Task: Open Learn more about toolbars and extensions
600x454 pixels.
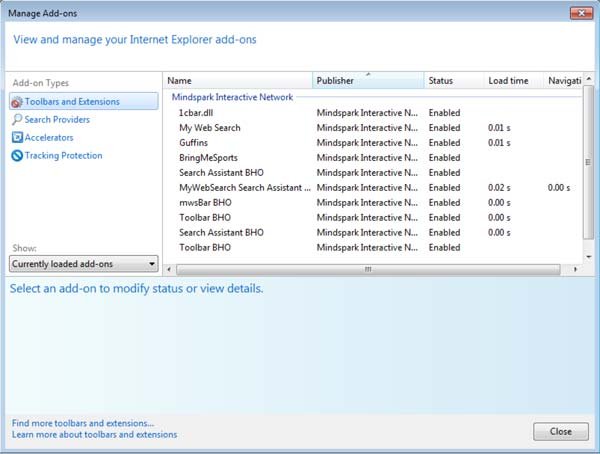Action: coord(95,434)
